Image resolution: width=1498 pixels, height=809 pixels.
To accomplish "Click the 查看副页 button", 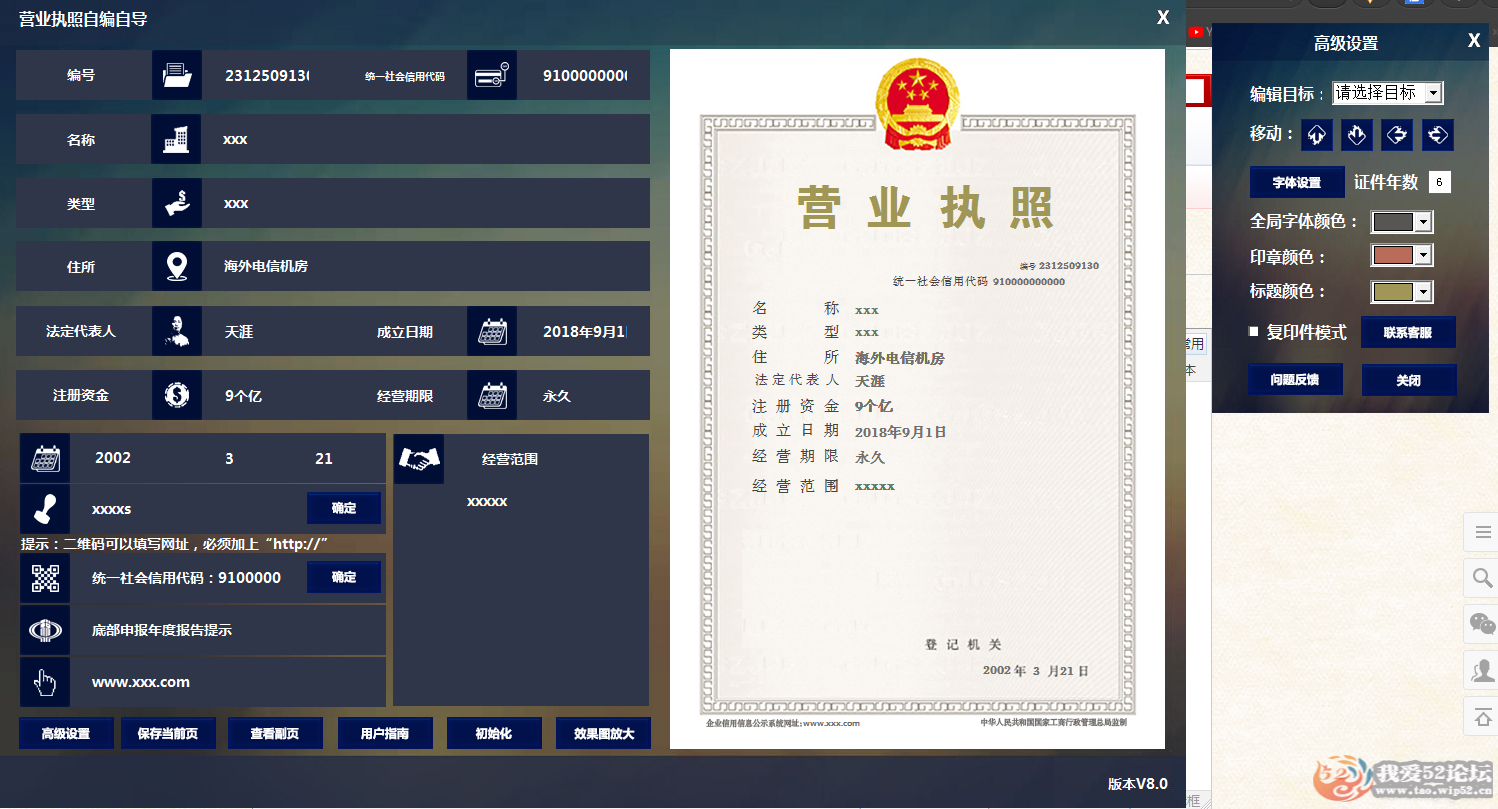I will (275, 733).
